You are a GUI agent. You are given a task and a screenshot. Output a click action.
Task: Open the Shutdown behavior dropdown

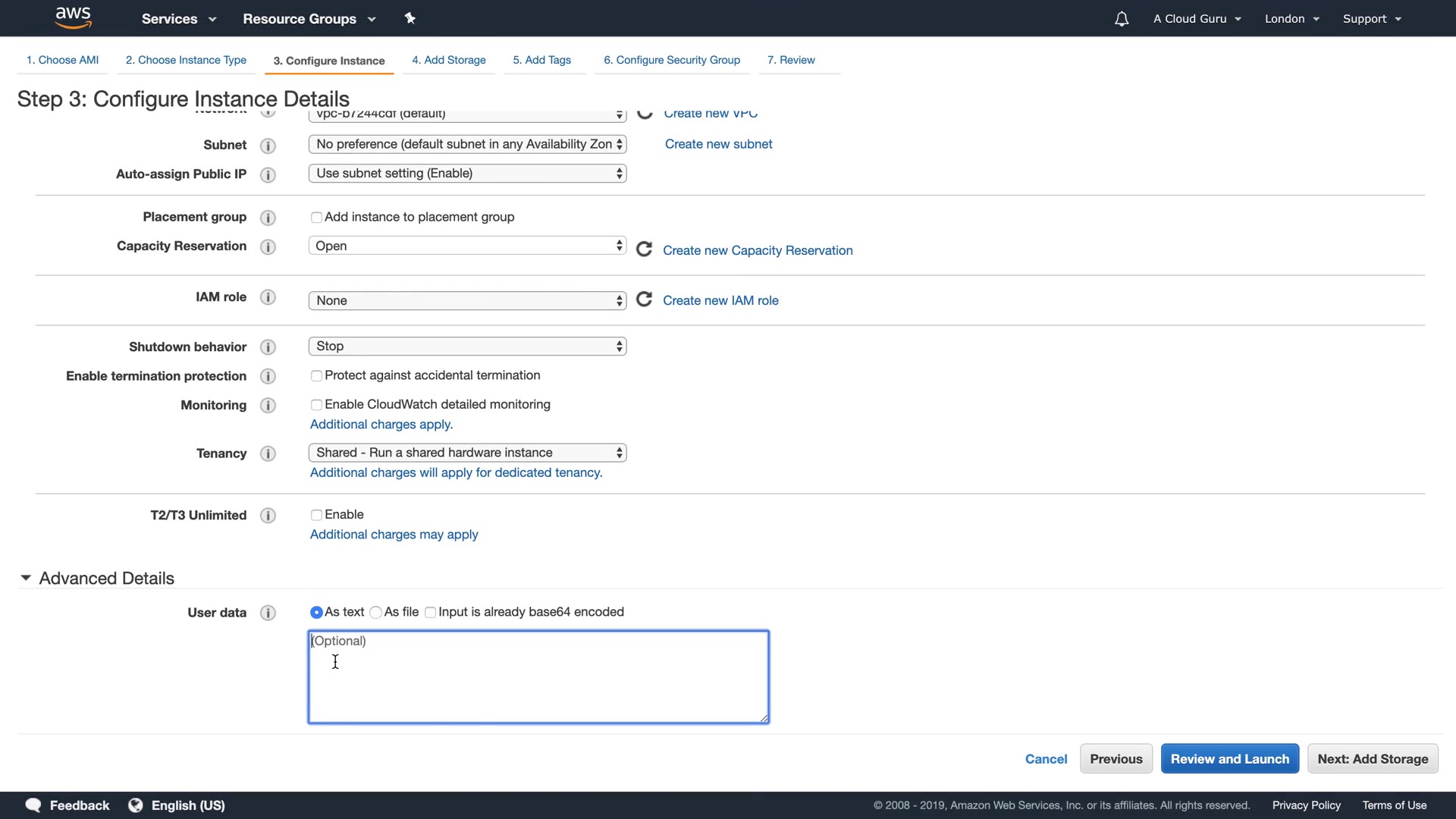[x=467, y=347]
